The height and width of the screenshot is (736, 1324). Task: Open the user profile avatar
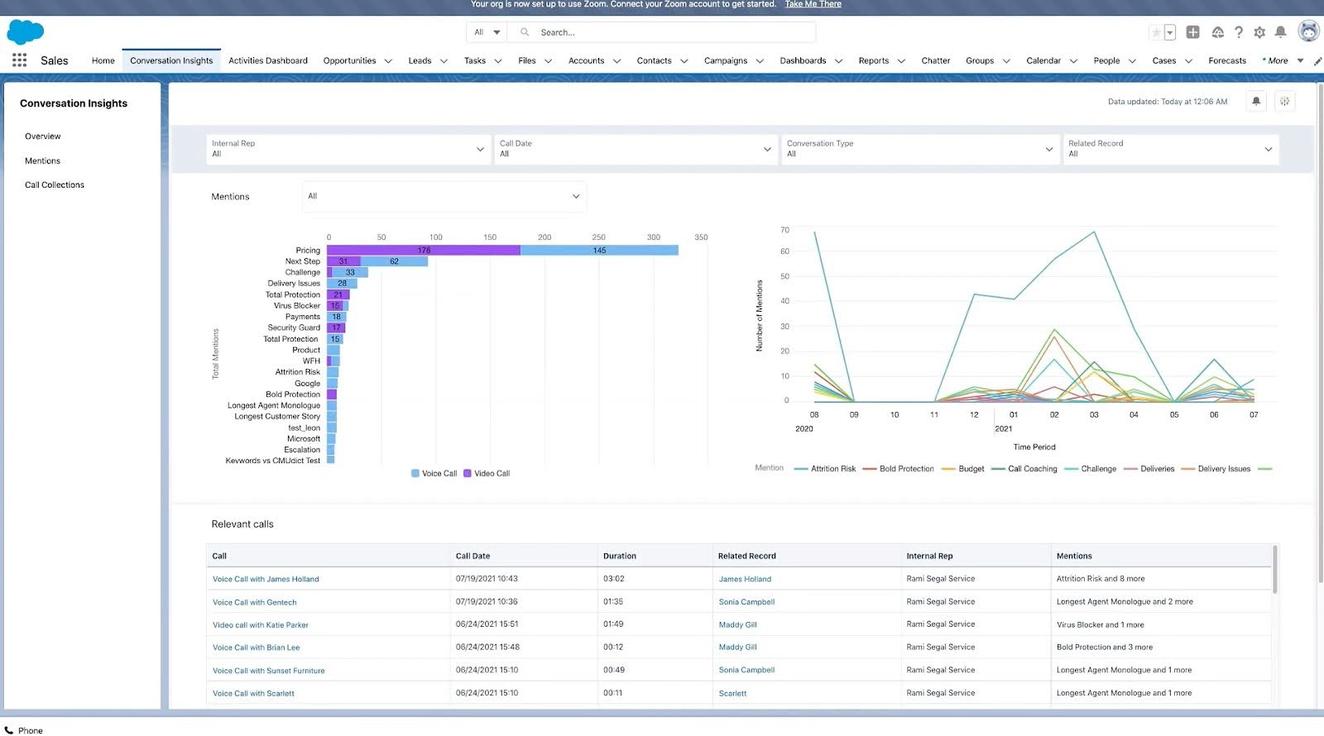[x=1308, y=31]
